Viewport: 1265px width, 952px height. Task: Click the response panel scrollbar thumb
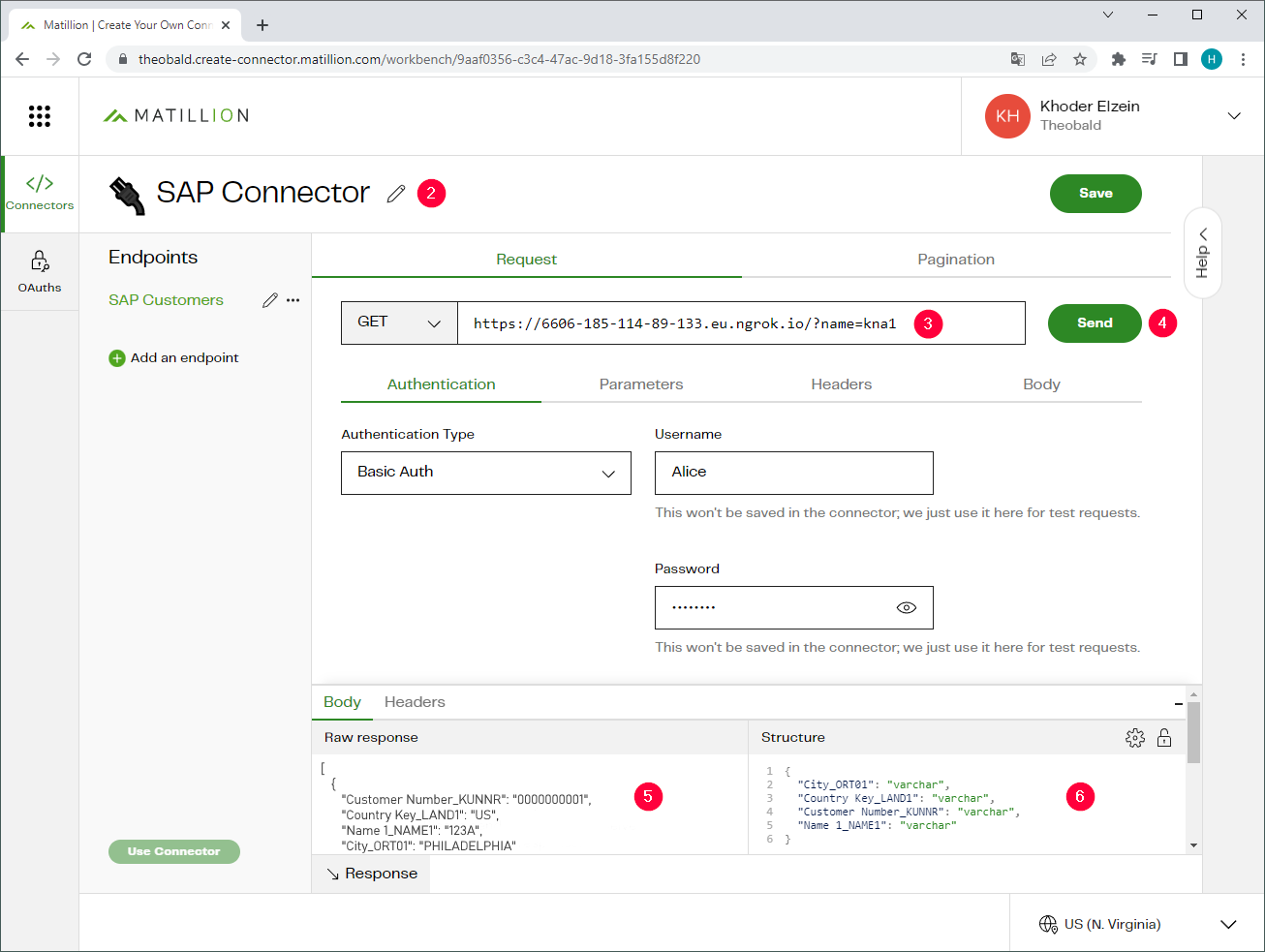coord(1194,733)
